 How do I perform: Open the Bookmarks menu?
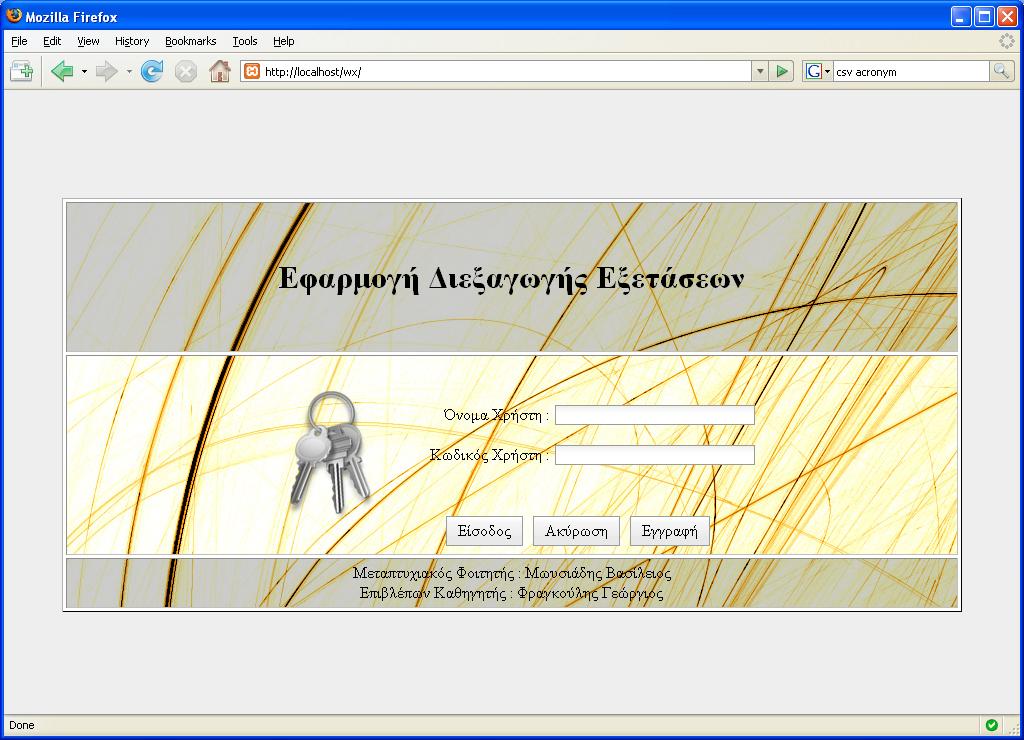[x=191, y=41]
